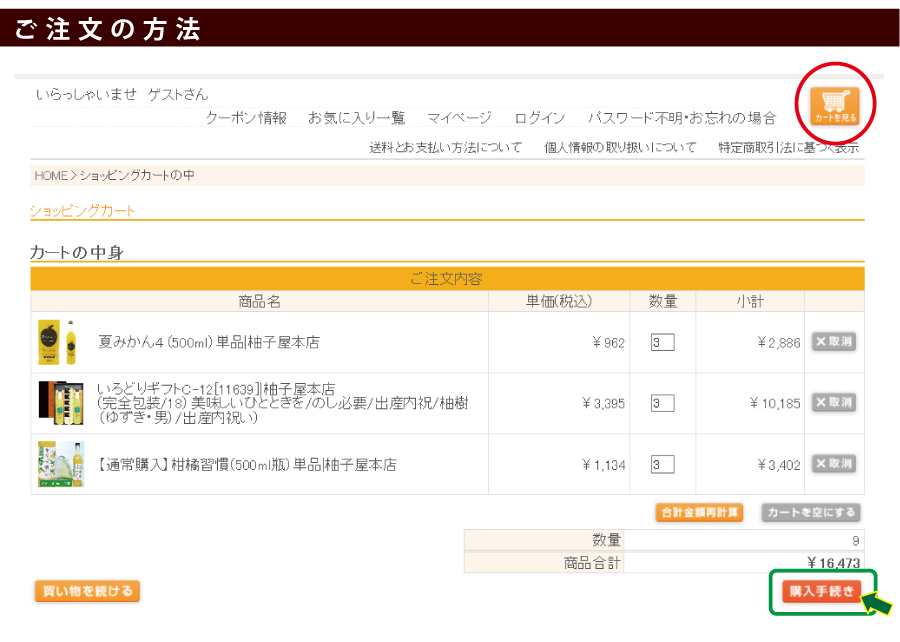
Task: Cancel the 夏みかん4 item with 取消 button
Action: (833, 342)
